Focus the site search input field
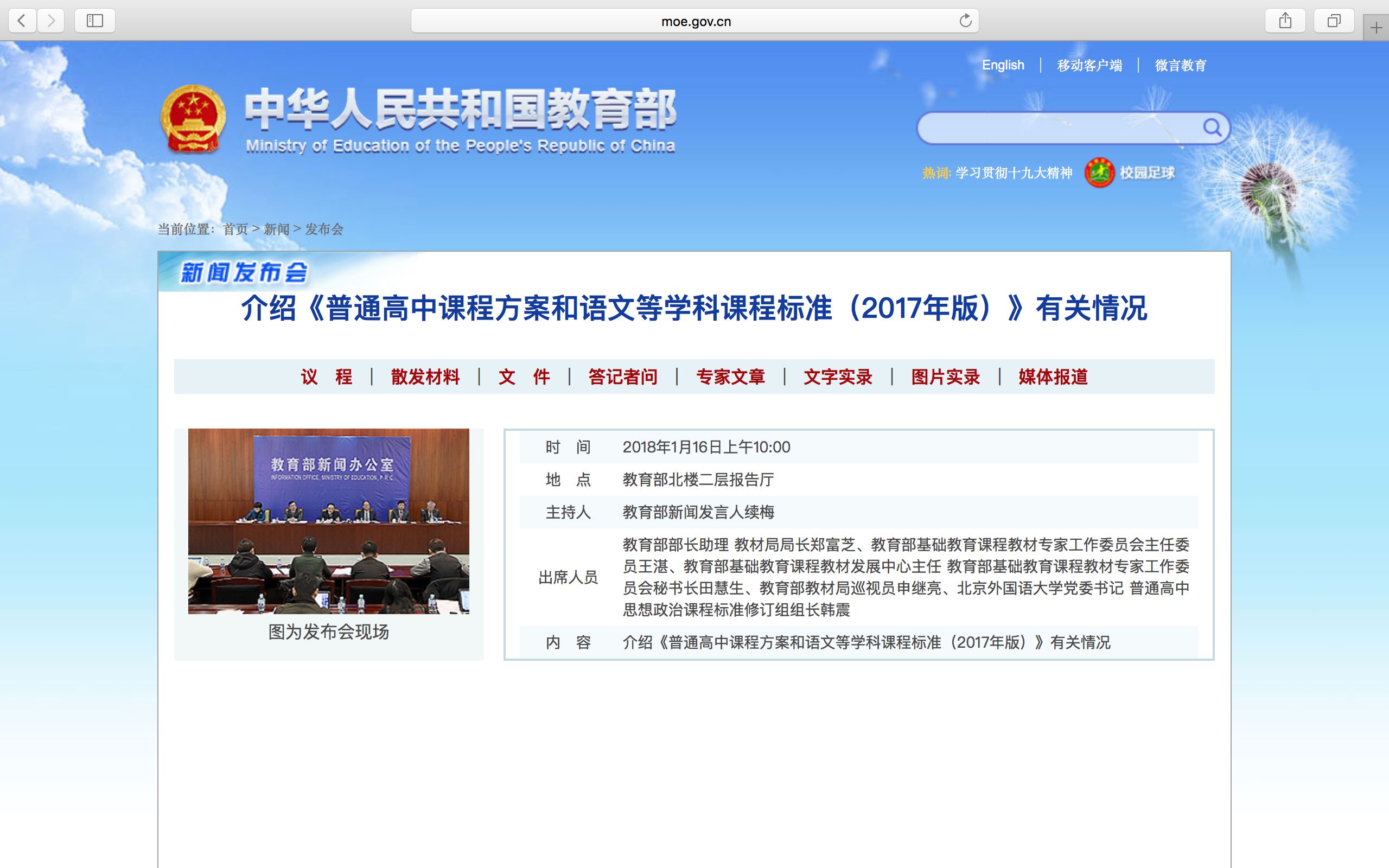The height and width of the screenshot is (868, 1389). (1056, 127)
